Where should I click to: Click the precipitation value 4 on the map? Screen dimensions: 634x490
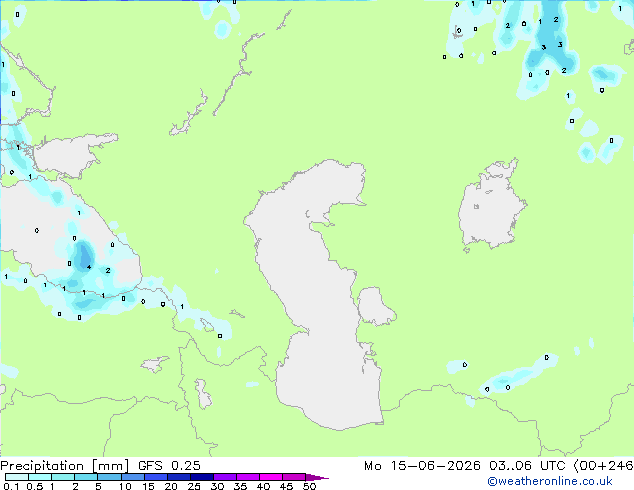pyautogui.click(x=89, y=267)
